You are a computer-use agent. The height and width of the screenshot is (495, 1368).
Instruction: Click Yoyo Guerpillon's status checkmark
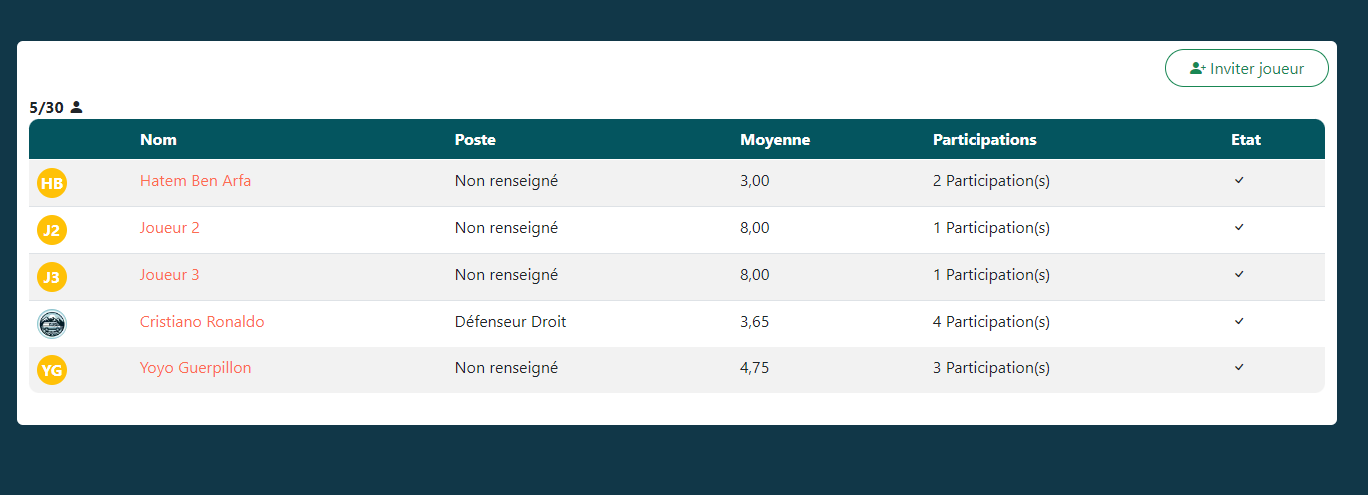1239,367
